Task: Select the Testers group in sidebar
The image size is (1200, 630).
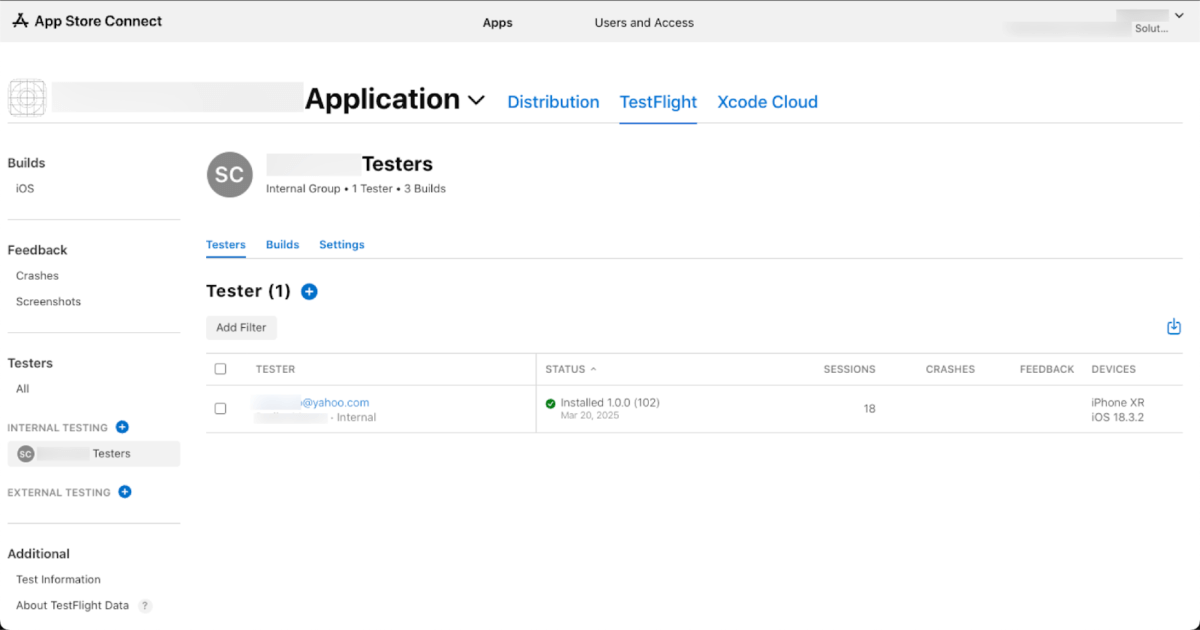Action: tap(94, 454)
